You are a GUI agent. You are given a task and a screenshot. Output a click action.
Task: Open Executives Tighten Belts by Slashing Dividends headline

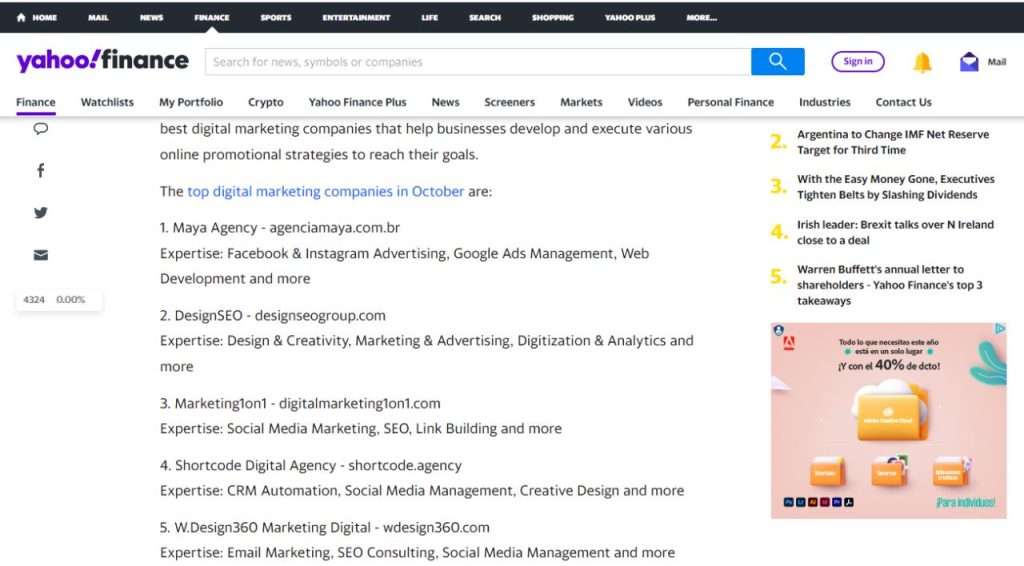(x=895, y=187)
